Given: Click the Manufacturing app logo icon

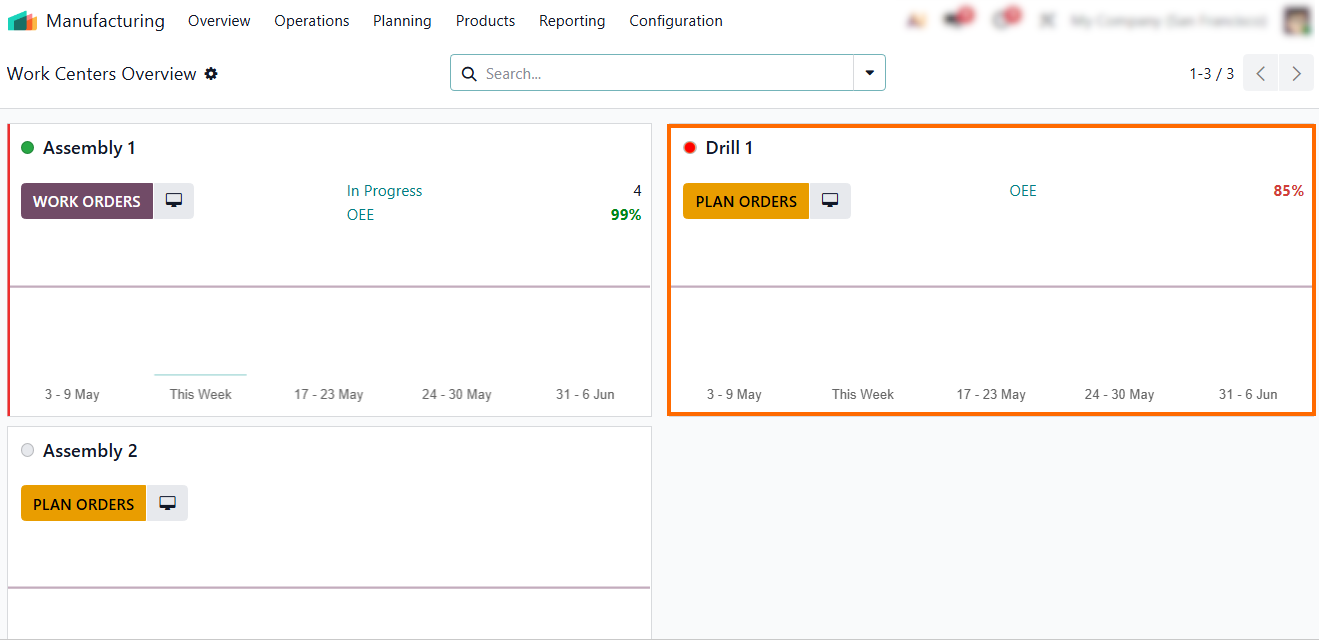Looking at the screenshot, I should click(x=22, y=21).
